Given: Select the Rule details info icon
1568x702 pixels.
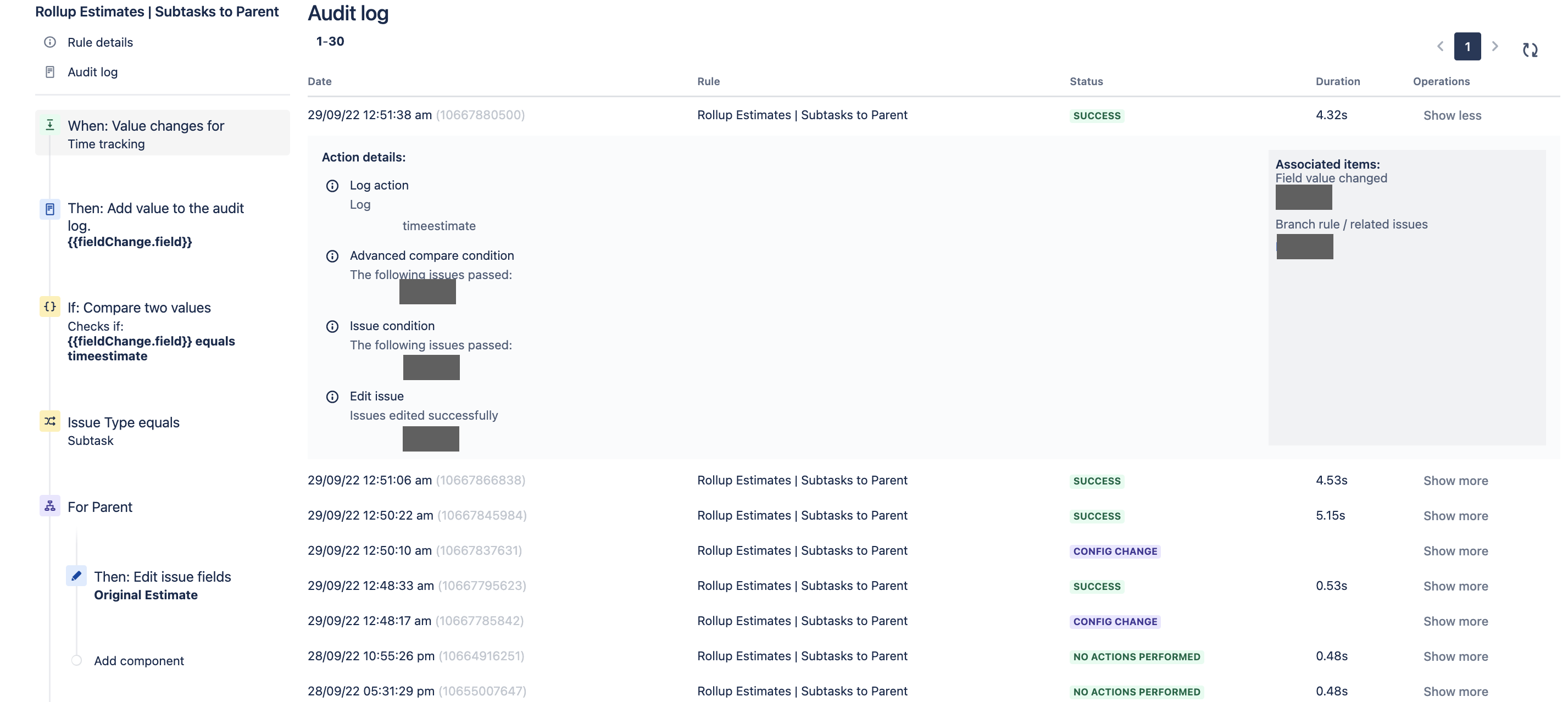Looking at the screenshot, I should [x=49, y=42].
